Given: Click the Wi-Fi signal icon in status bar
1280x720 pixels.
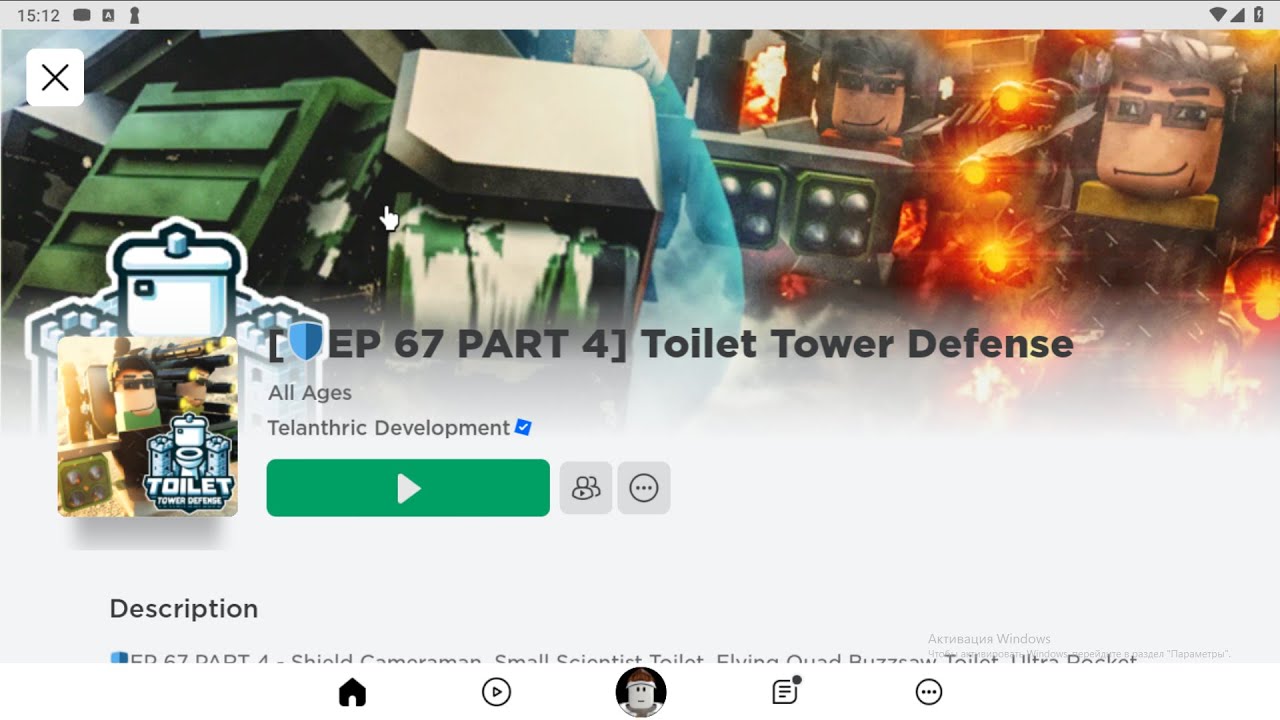Looking at the screenshot, I should point(1217,15).
